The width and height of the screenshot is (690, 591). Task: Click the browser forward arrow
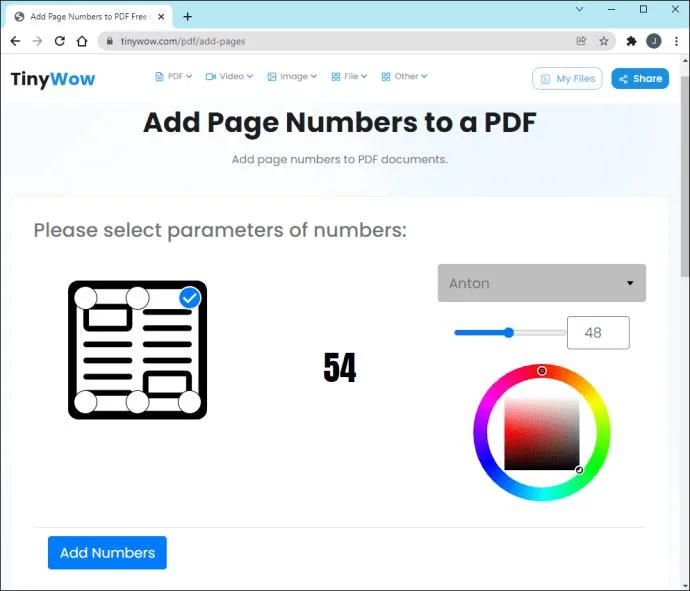click(37, 41)
